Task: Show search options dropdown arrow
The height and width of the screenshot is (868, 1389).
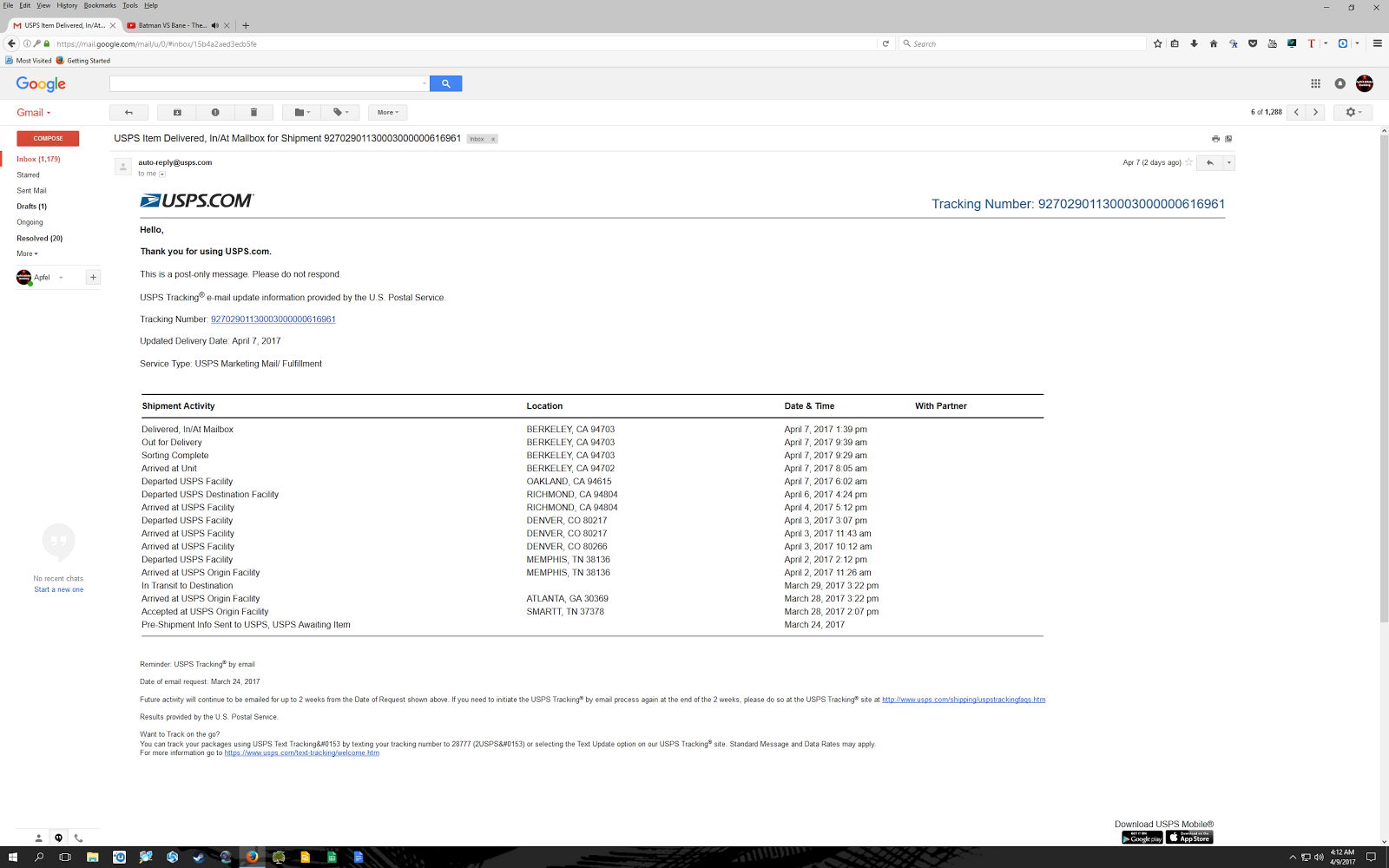Action: tap(424, 83)
